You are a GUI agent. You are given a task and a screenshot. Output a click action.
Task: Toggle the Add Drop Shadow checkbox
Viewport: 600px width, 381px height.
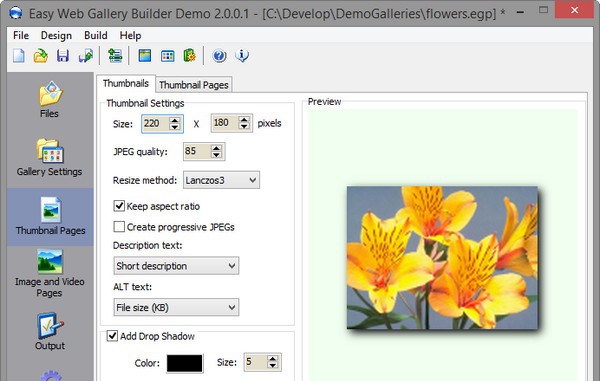point(112,335)
